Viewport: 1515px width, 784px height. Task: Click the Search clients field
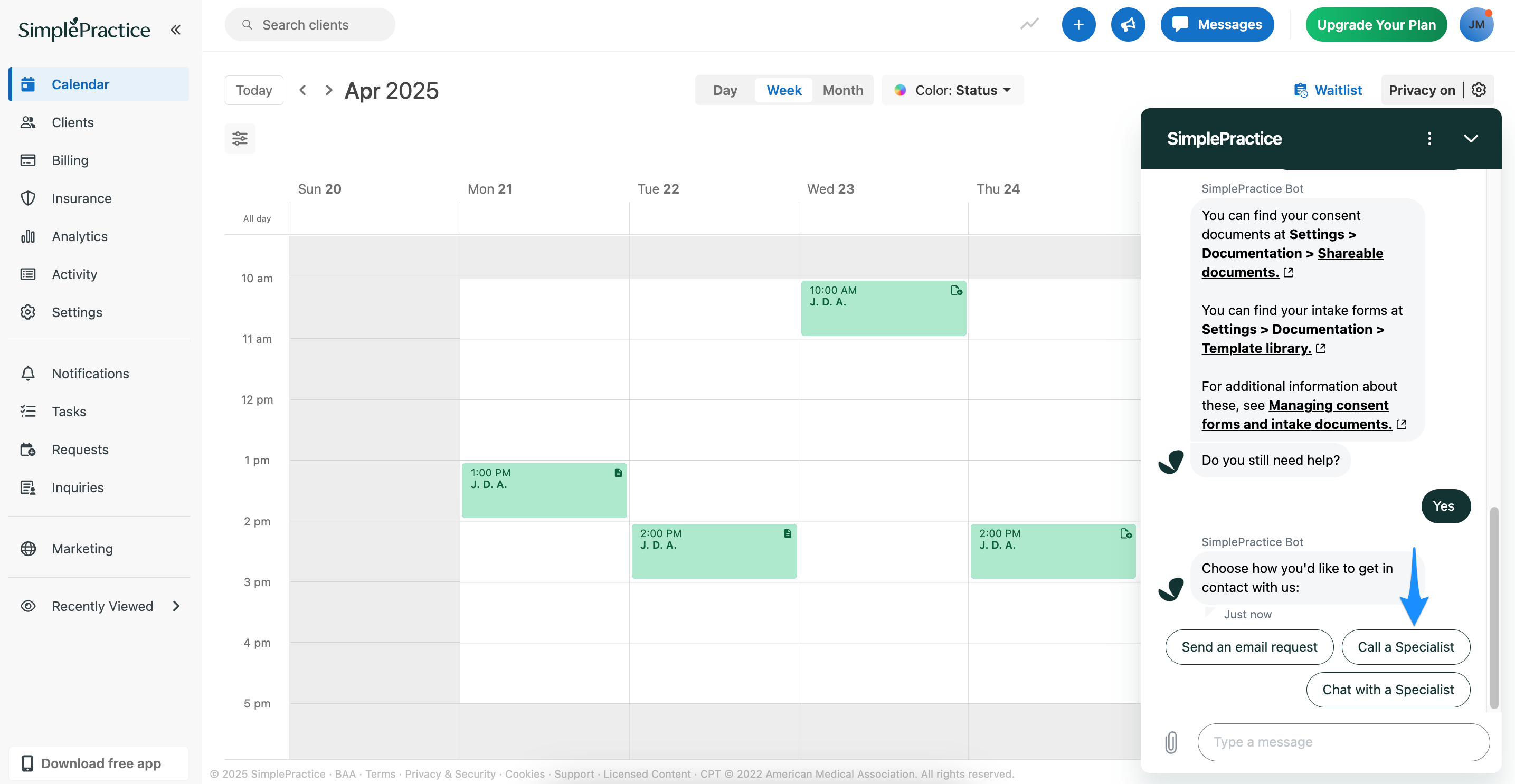pos(310,25)
